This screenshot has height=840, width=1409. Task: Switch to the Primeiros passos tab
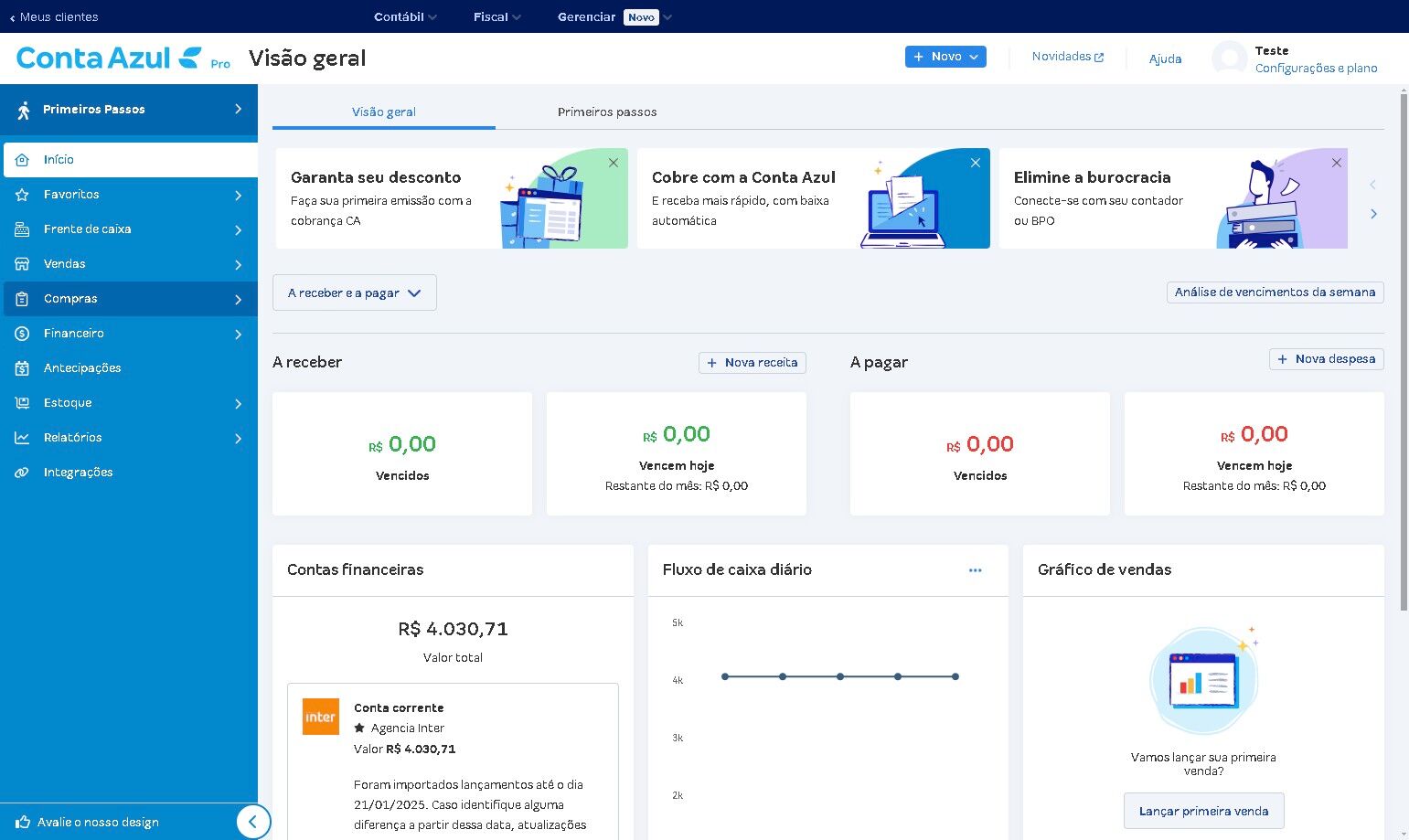pos(607,112)
